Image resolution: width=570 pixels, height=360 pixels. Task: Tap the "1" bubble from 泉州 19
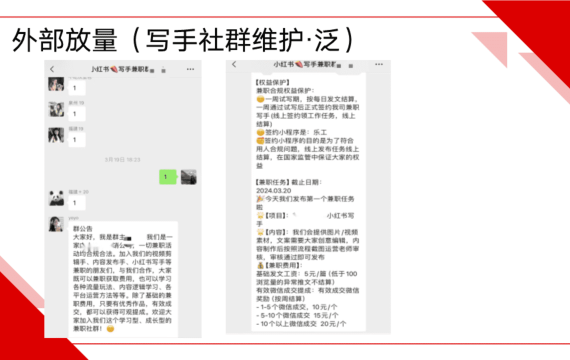point(77,114)
